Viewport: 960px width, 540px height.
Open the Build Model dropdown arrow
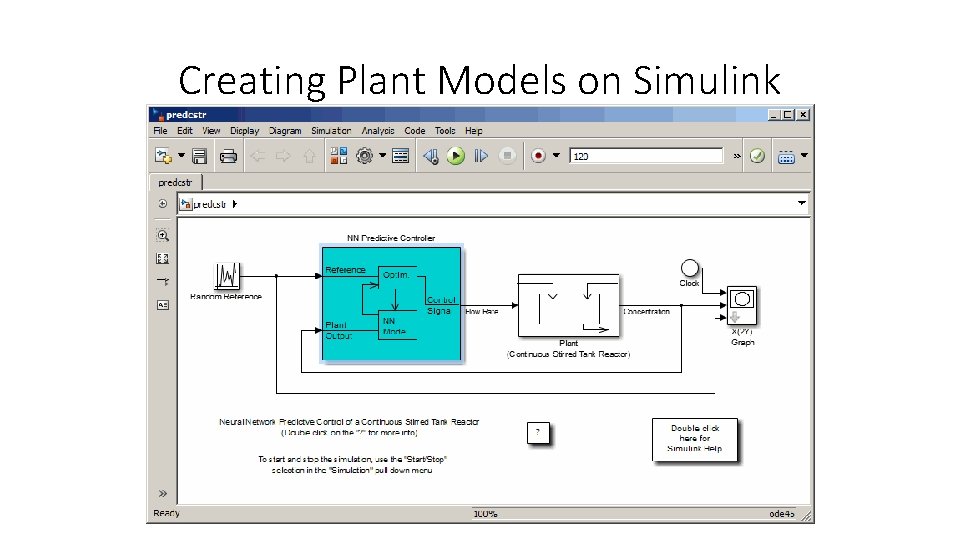pyautogui.click(x=804, y=156)
